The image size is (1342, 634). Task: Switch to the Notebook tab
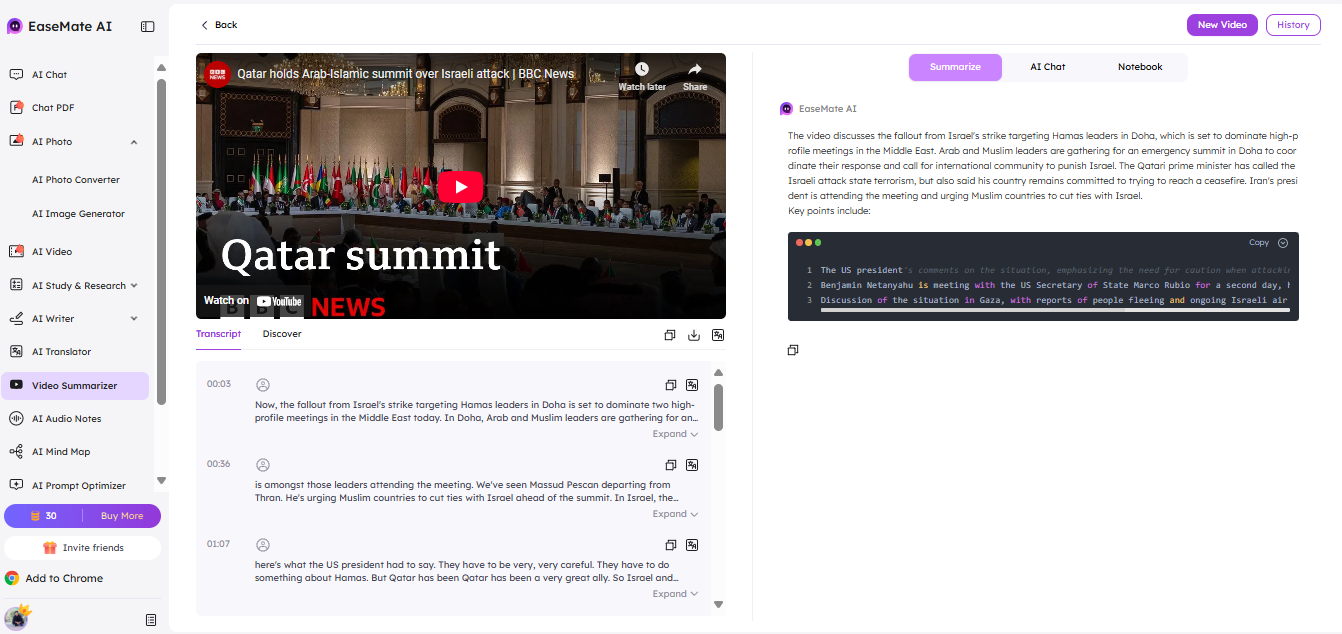(x=1140, y=67)
